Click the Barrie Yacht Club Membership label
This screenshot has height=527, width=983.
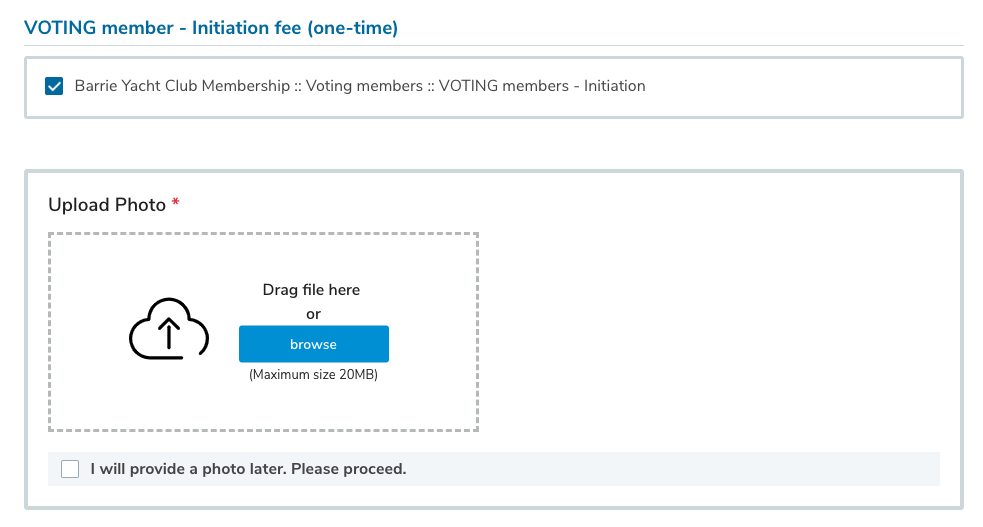pyautogui.click(x=180, y=86)
